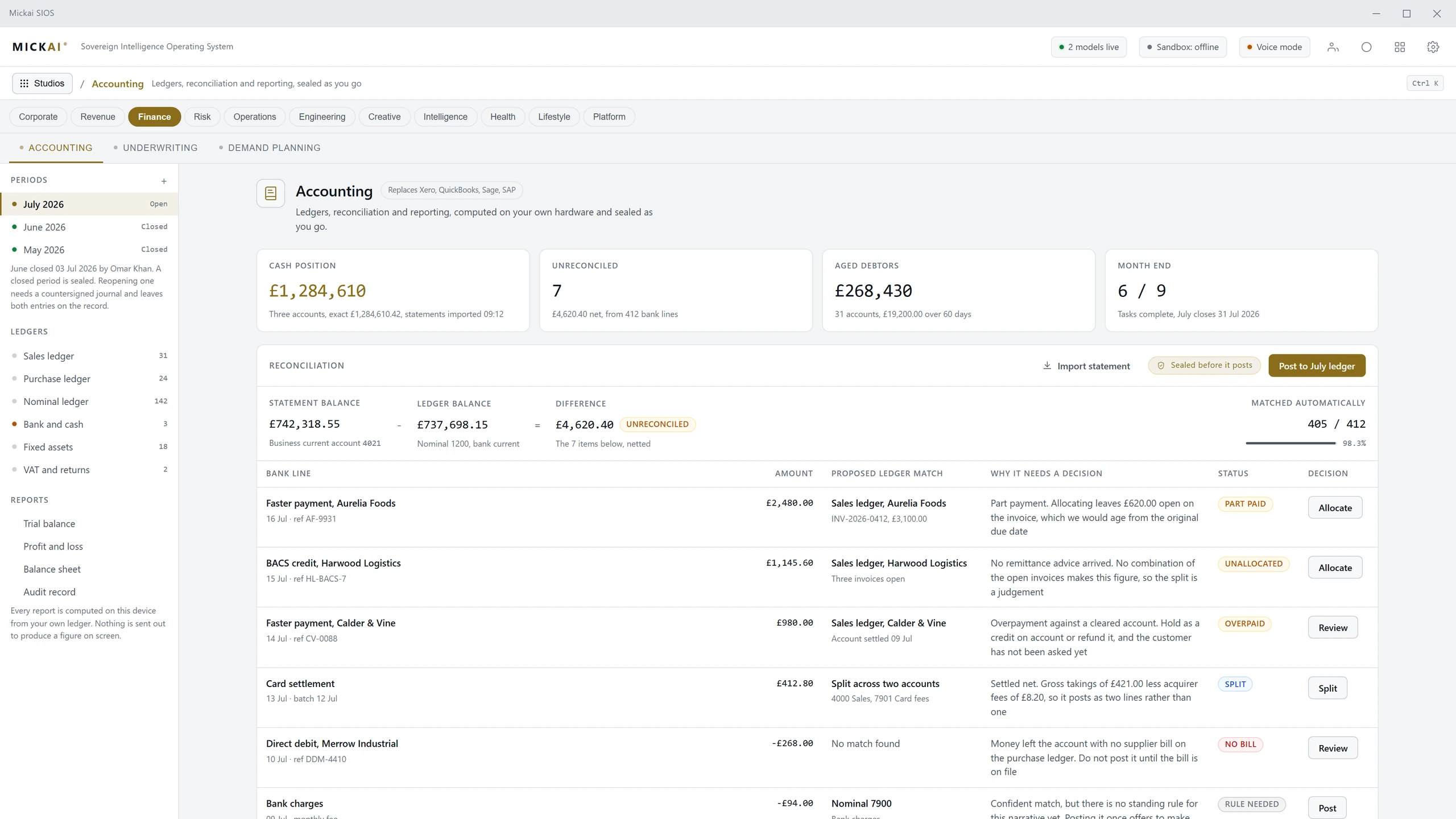Image resolution: width=1456 pixels, height=819 pixels.
Task: Select the Platform studio tab
Action: (609, 117)
